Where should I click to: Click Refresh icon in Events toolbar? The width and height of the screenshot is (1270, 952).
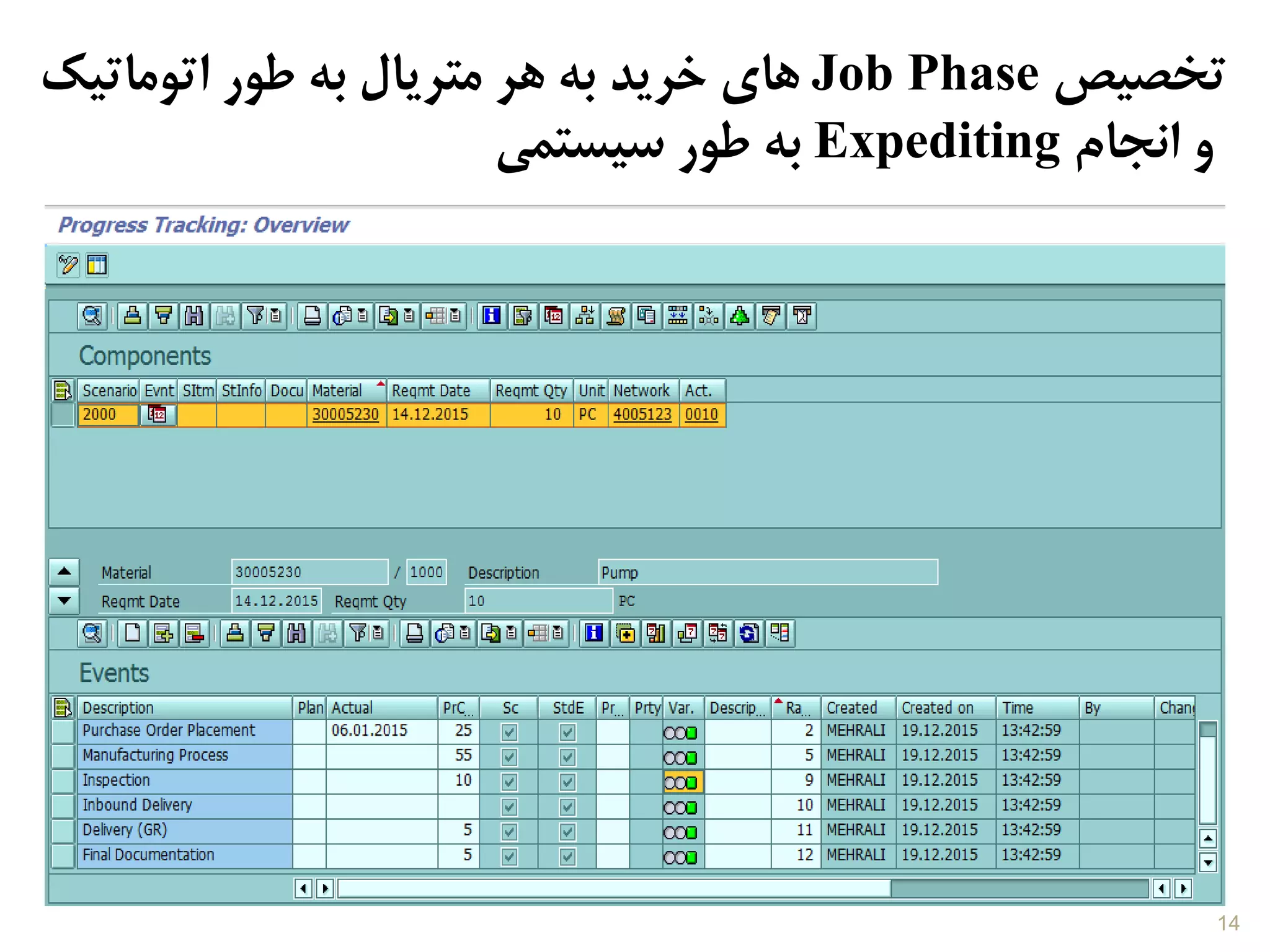point(749,633)
